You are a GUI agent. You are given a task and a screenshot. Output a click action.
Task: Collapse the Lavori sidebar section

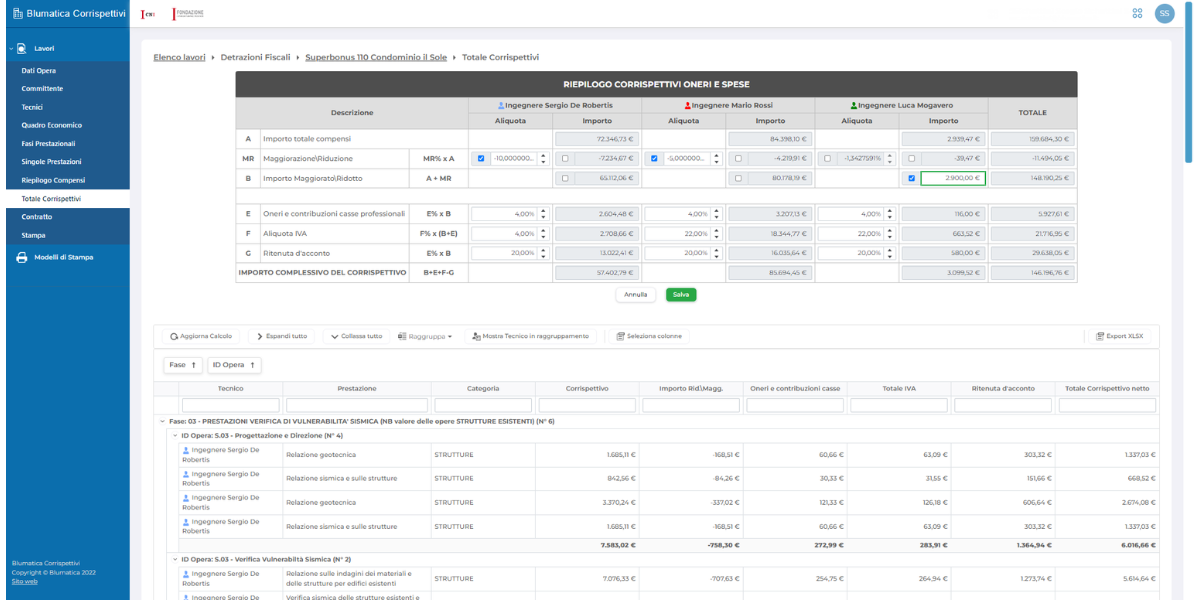[9, 48]
